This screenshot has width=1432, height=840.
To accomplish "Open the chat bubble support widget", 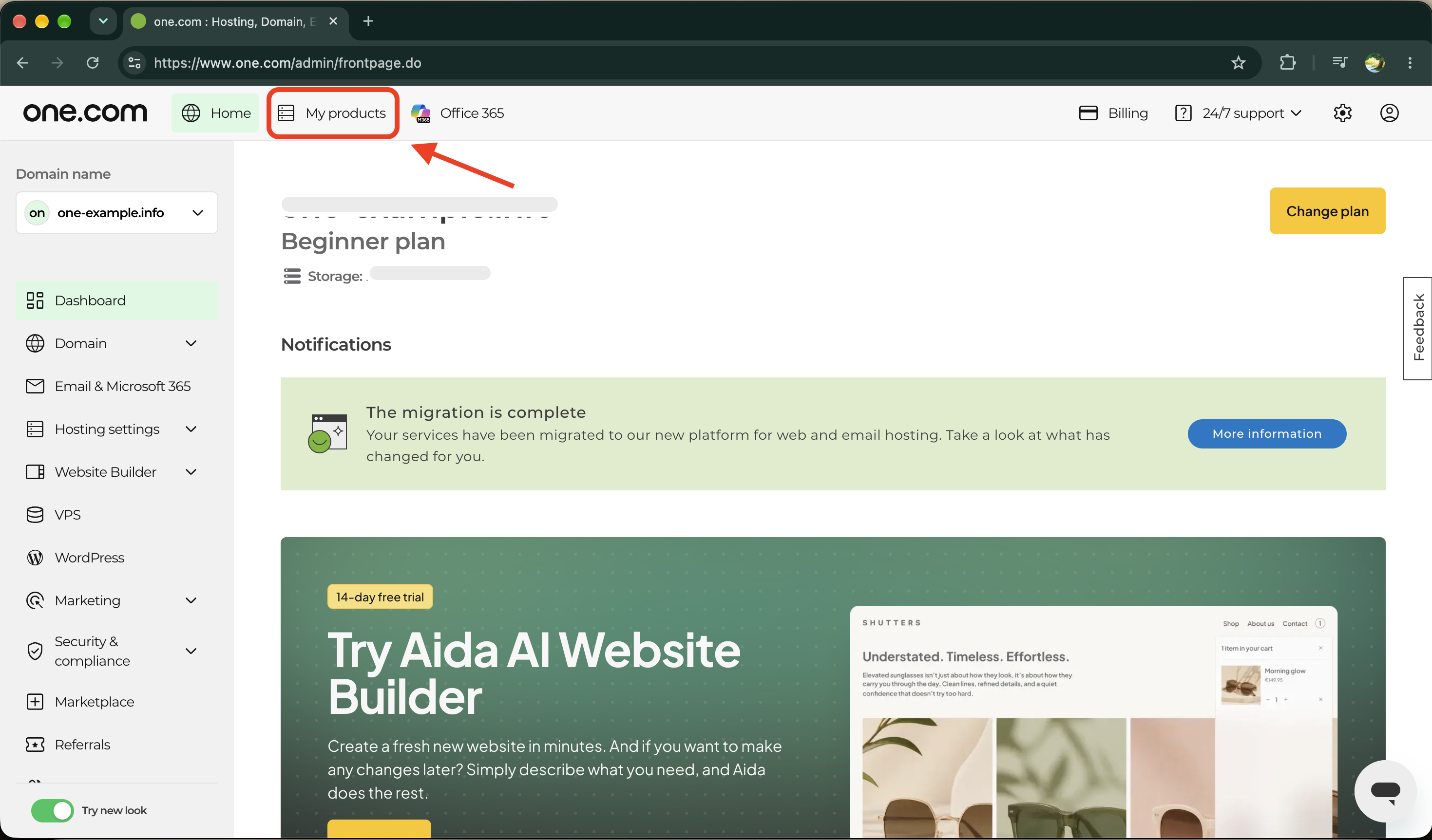I will (1385, 791).
